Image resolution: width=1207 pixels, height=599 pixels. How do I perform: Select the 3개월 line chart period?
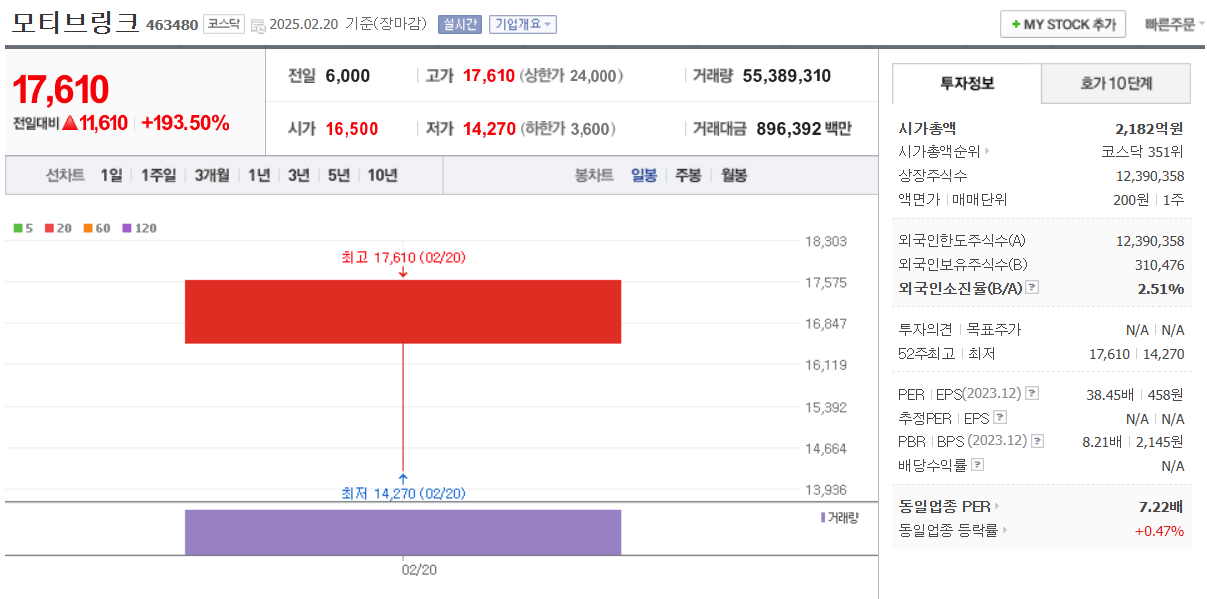212,175
